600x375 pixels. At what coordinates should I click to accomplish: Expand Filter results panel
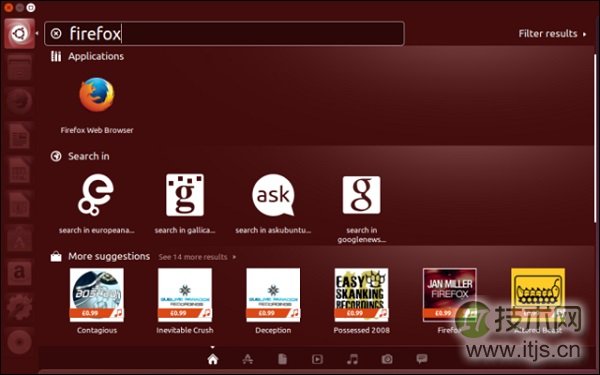pos(552,34)
